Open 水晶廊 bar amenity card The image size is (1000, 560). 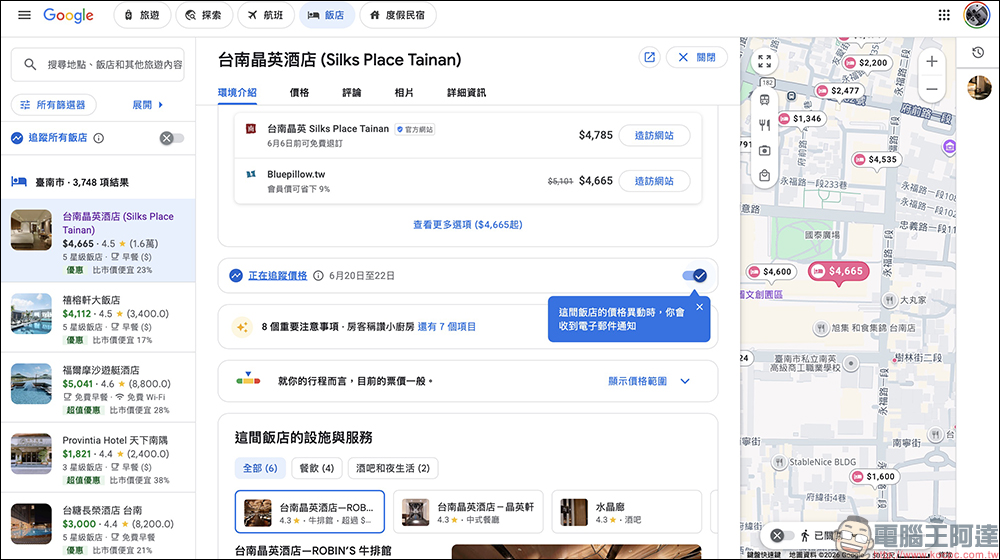[x=626, y=512]
